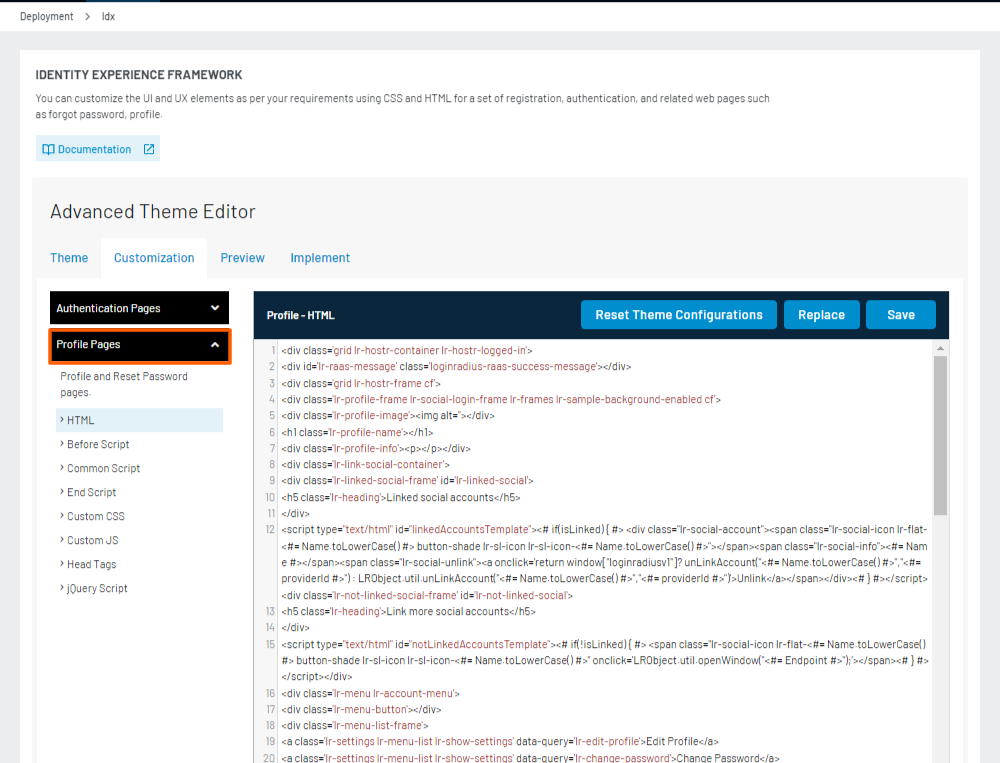Select Custom JS in the sidebar
This screenshot has height=763, width=1000.
point(93,539)
